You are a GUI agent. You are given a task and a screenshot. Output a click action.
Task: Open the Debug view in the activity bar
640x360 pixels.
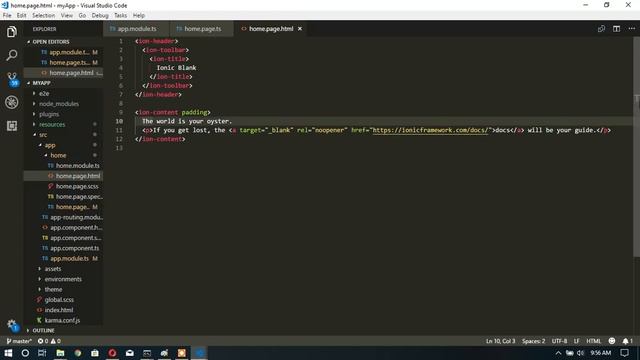[x=11, y=102]
